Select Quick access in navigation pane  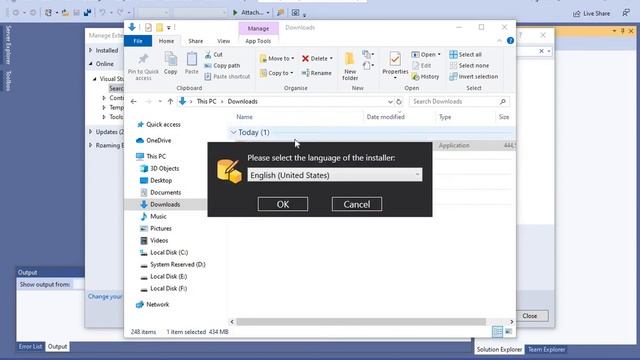163,124
